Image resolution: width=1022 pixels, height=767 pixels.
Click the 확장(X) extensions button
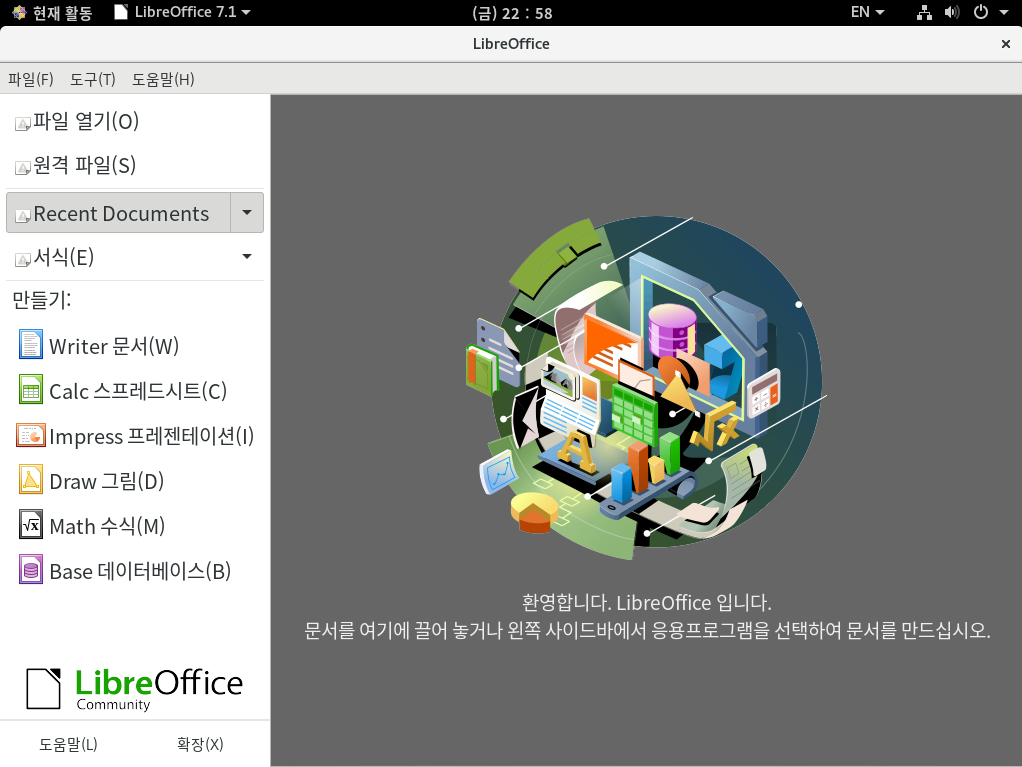[200, 744]
